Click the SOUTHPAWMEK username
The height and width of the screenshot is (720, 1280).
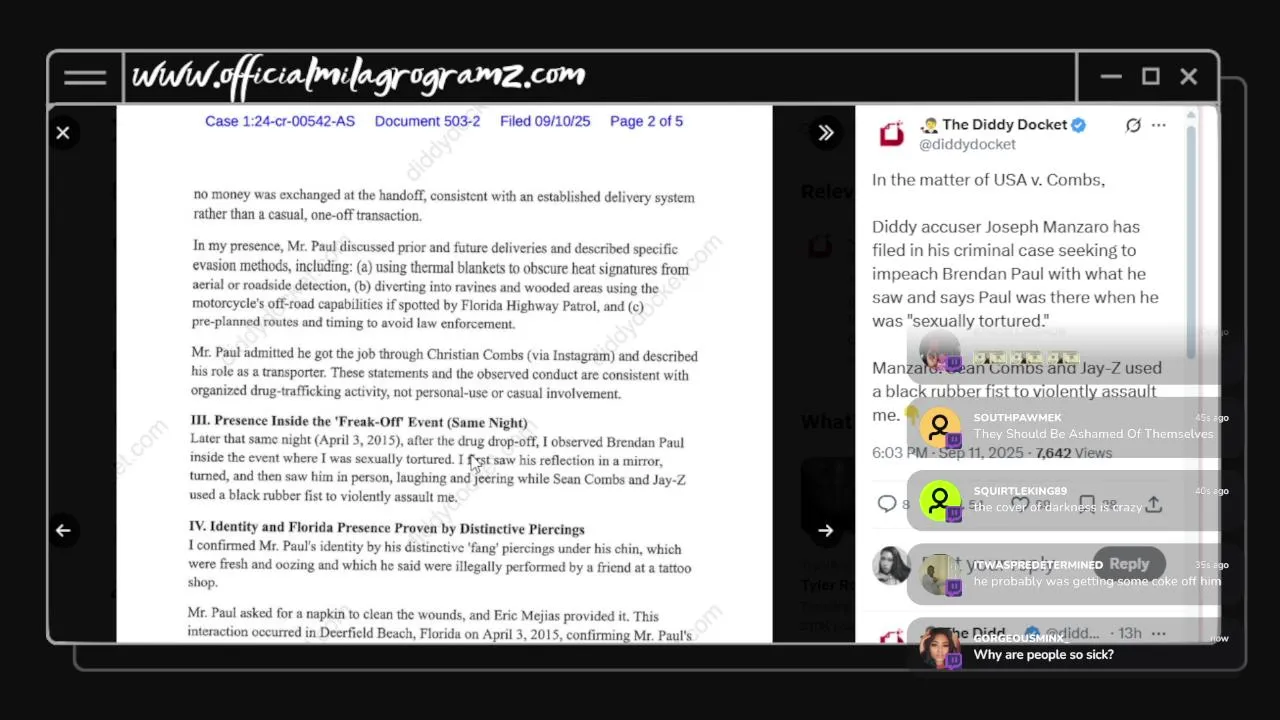coord(1017,418)
